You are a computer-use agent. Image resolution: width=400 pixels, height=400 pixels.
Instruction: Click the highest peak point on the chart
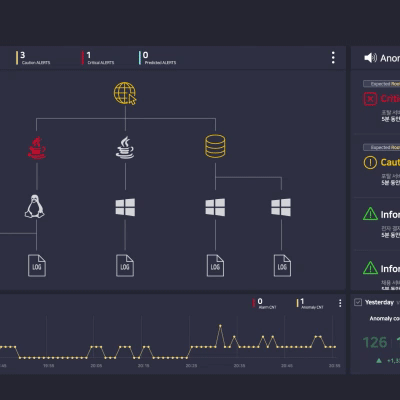pos(220,326)
